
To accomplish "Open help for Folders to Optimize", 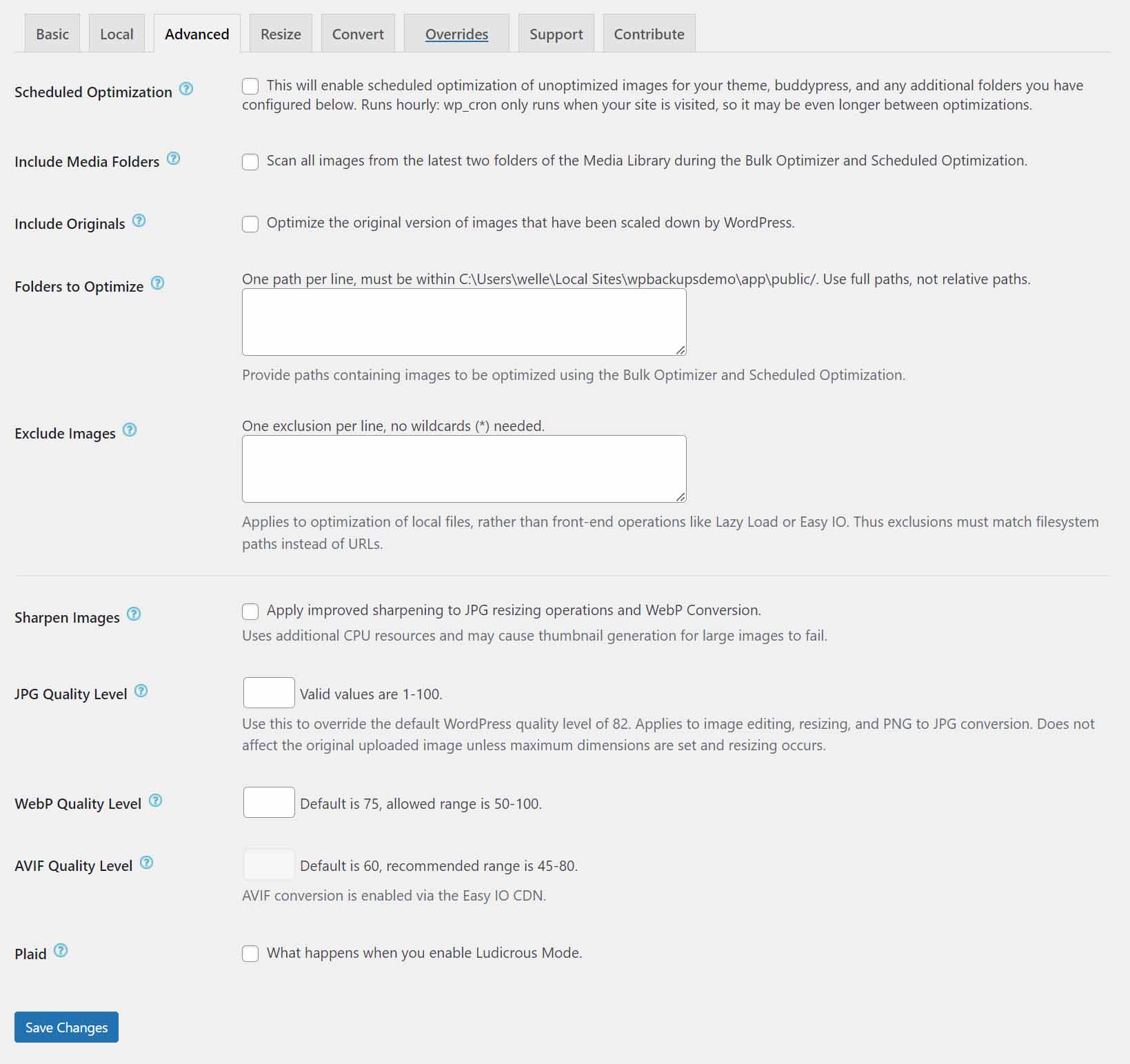I will pyautogui.click(x=157, y=283).
